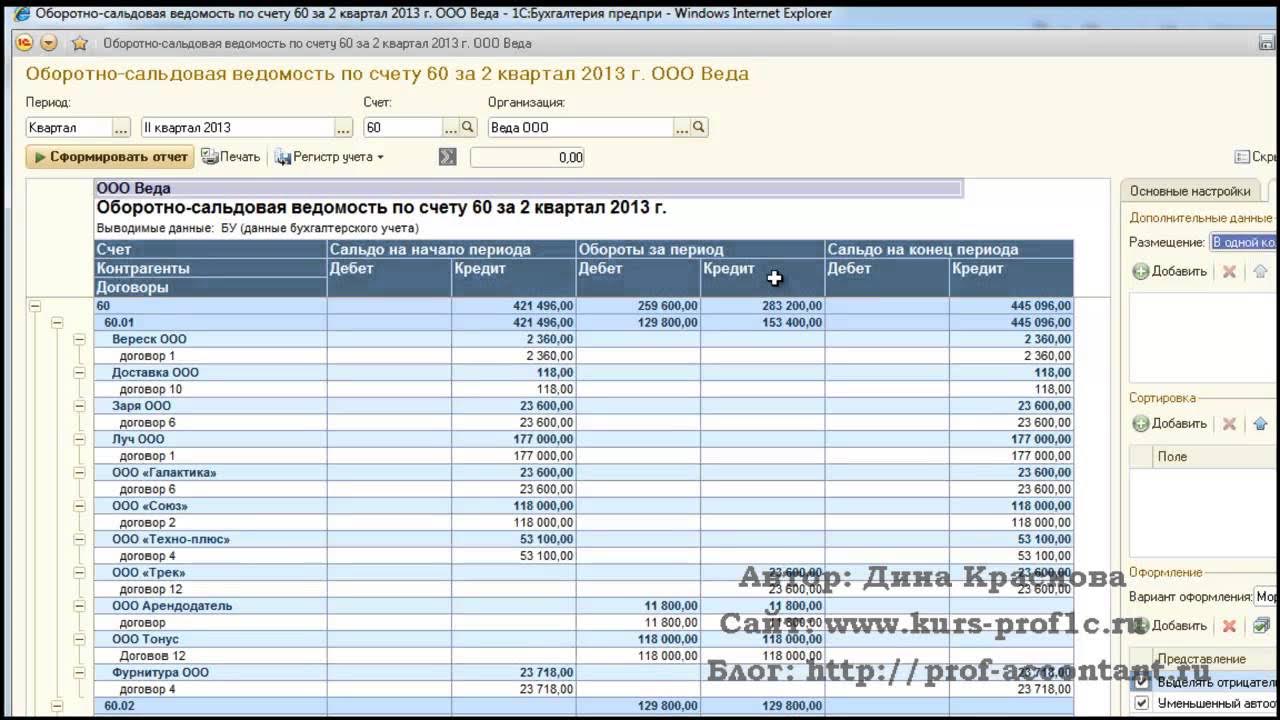1280x720 pixels.
Task: Click Добавить in Дополнительные данные section
Action: point(1169,271)
